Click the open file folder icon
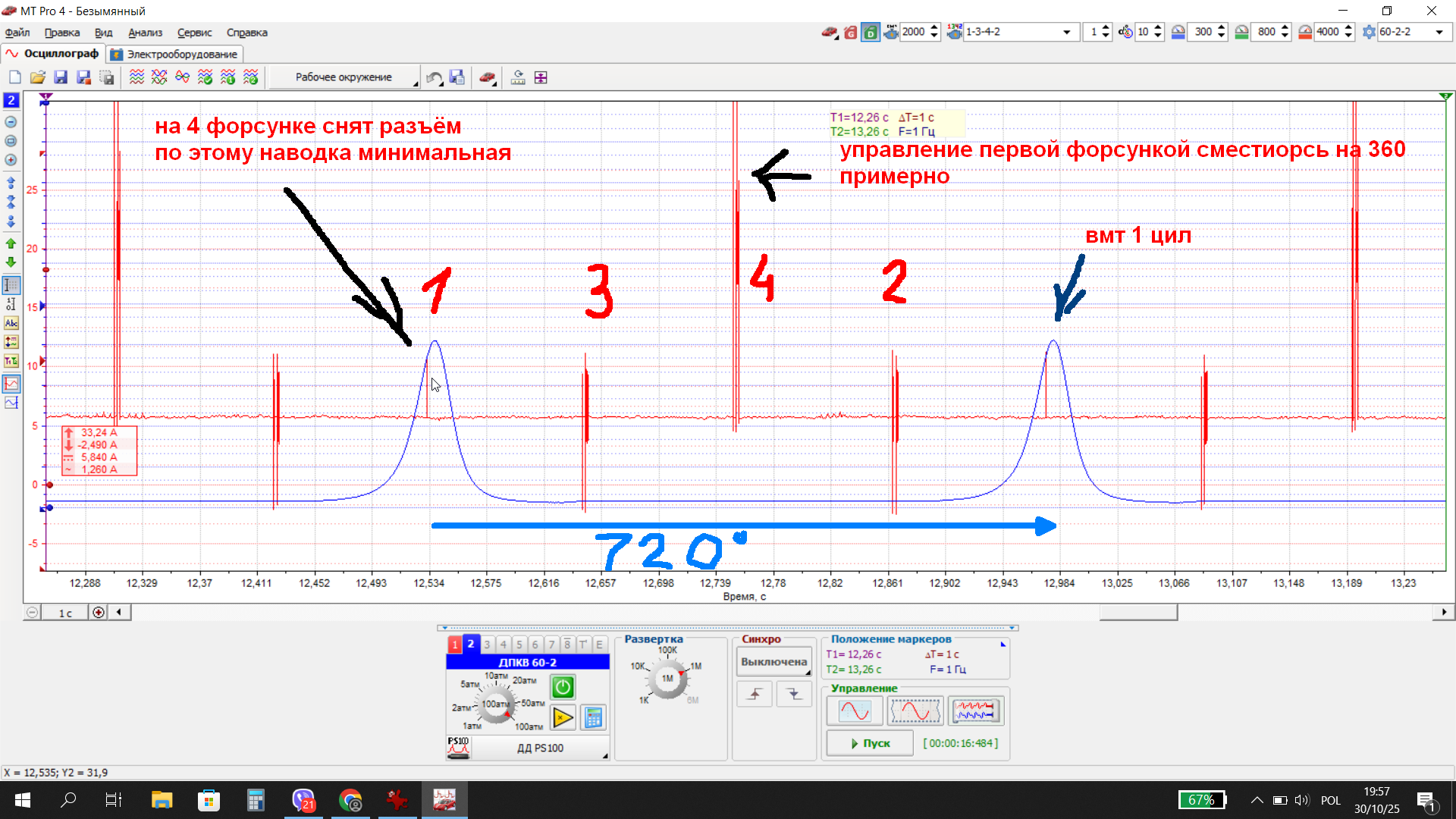Viewport: 1456px width, 819px height. click(x=38, y=77)
